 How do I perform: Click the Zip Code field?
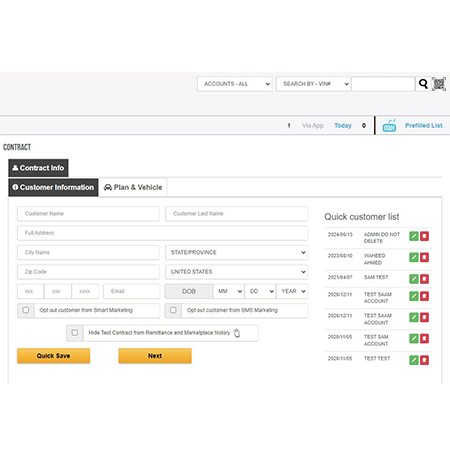pyautogui.click(x=88, y=272)
